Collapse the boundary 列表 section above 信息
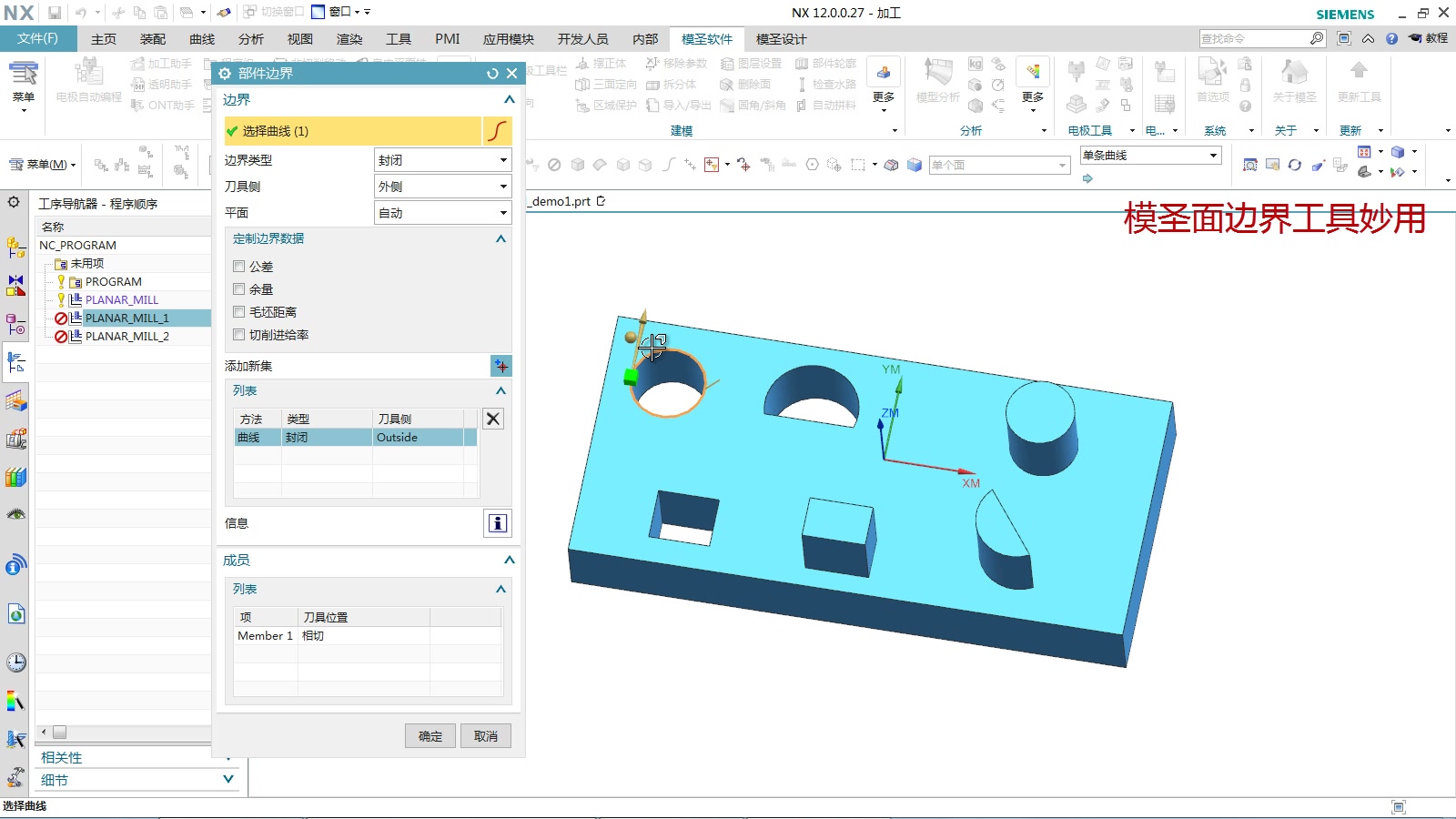This screenshot has width=1456, height=819. click(500, 390)
